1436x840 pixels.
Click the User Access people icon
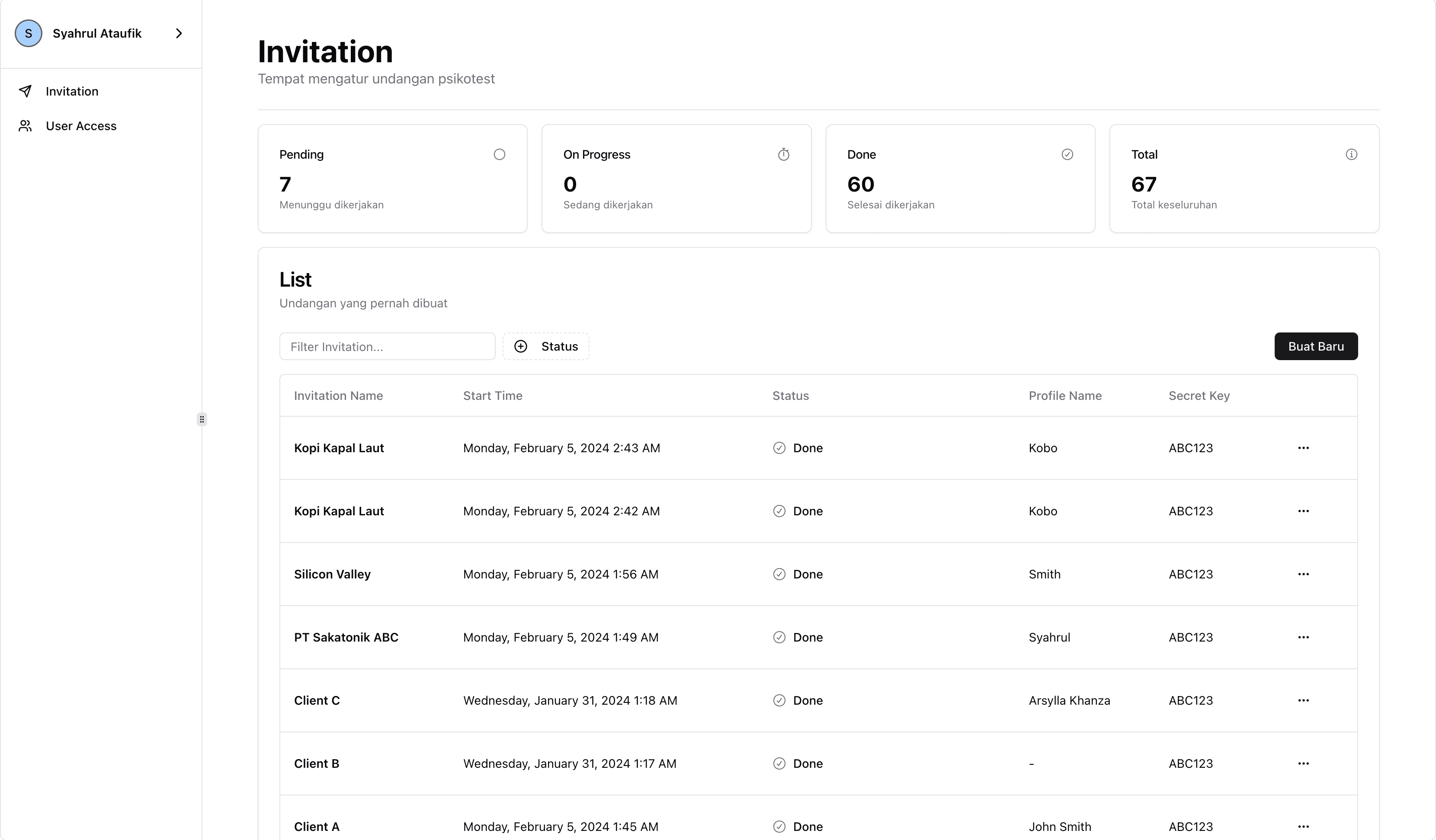point(25,126)
